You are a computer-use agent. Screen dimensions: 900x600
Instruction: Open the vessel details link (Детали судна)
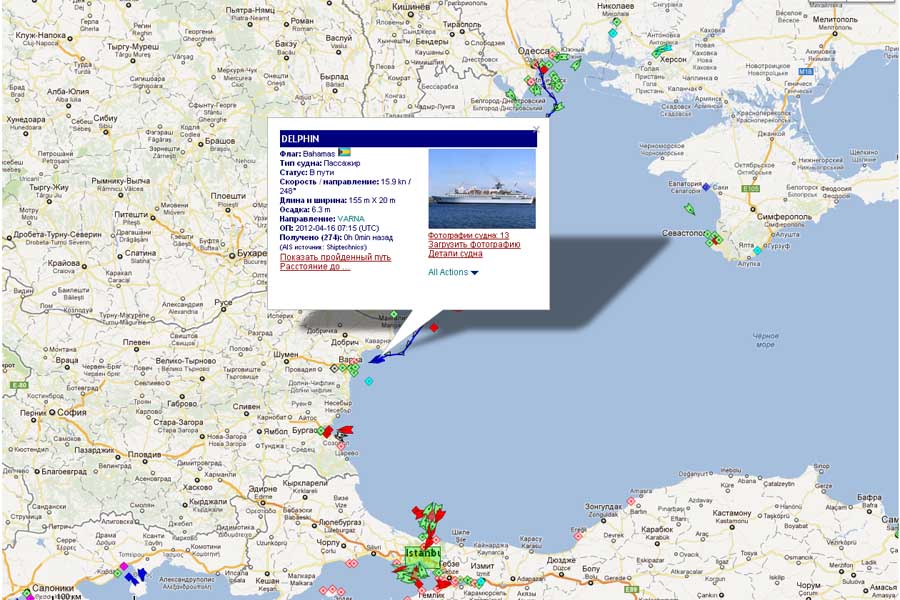(455, 253)
